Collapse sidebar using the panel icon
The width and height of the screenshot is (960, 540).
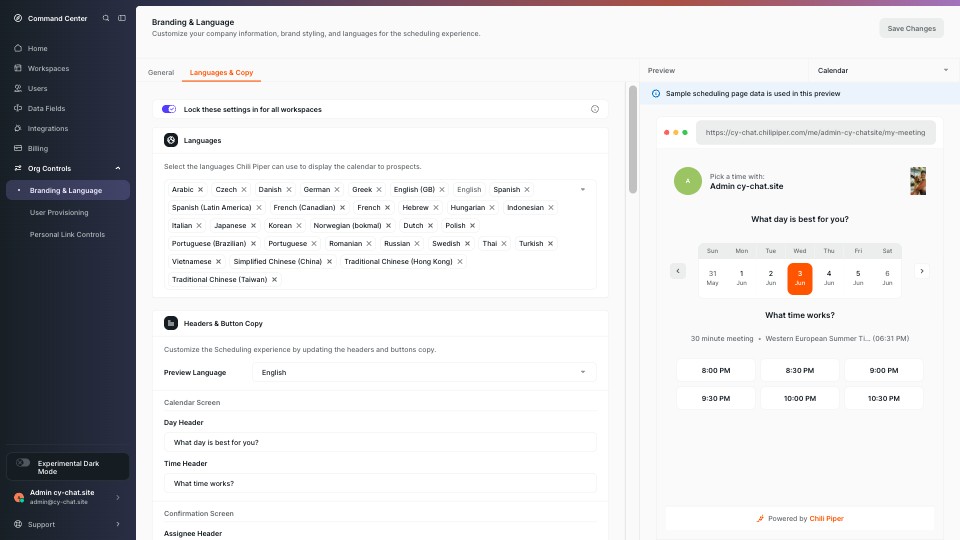coord(122,18)
